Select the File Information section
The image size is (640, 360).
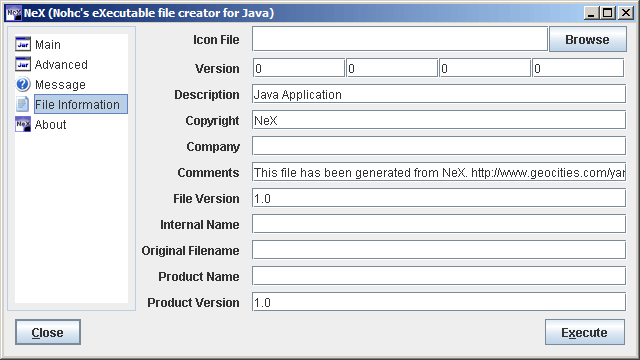(x=81, y=104)
